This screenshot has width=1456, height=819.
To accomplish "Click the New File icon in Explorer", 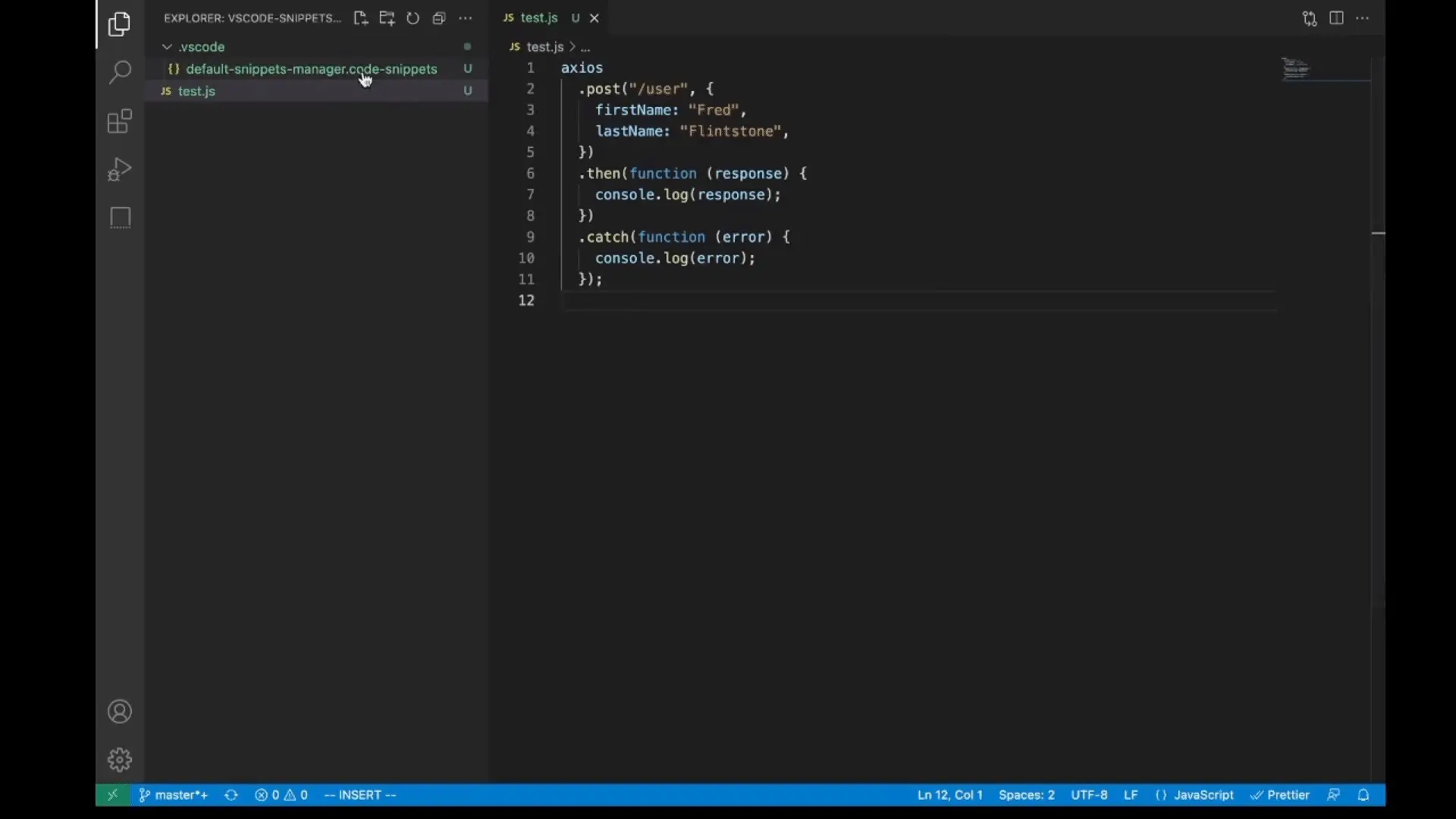I will pos(361,18).
